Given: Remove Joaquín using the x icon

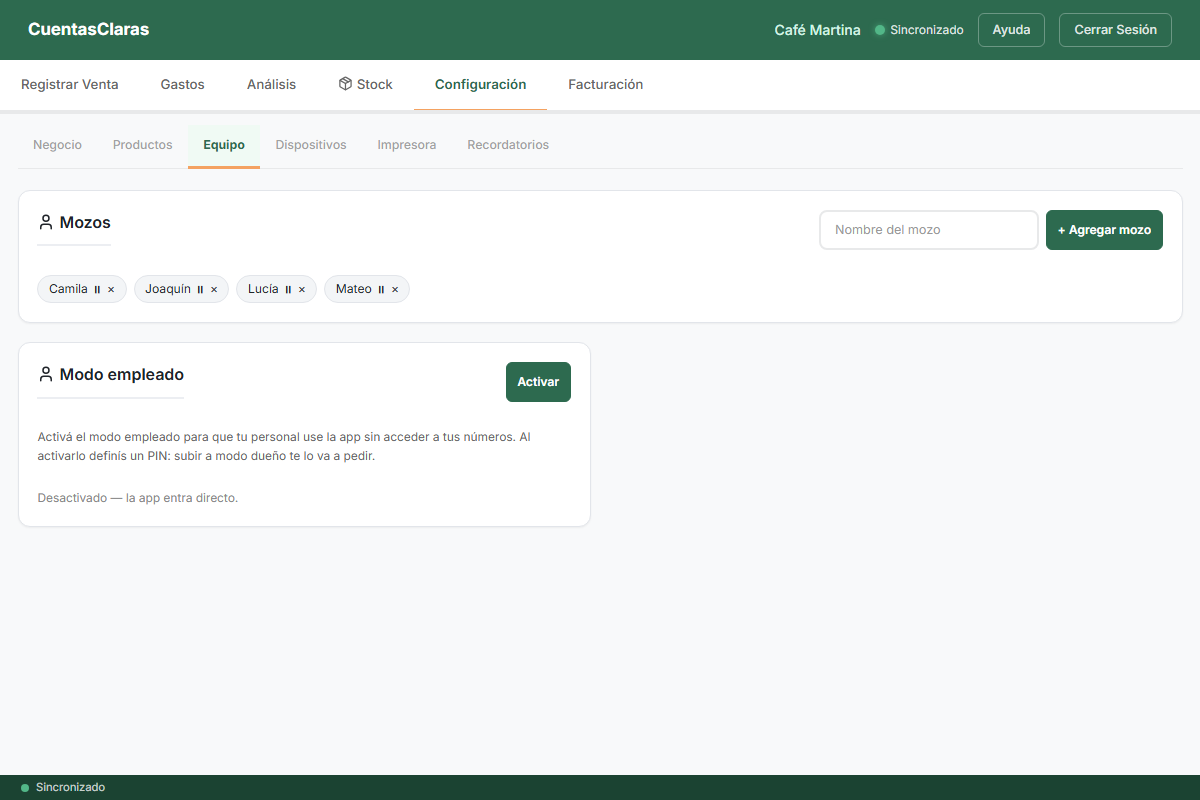Looking at the screenshot, I should 214,289.
